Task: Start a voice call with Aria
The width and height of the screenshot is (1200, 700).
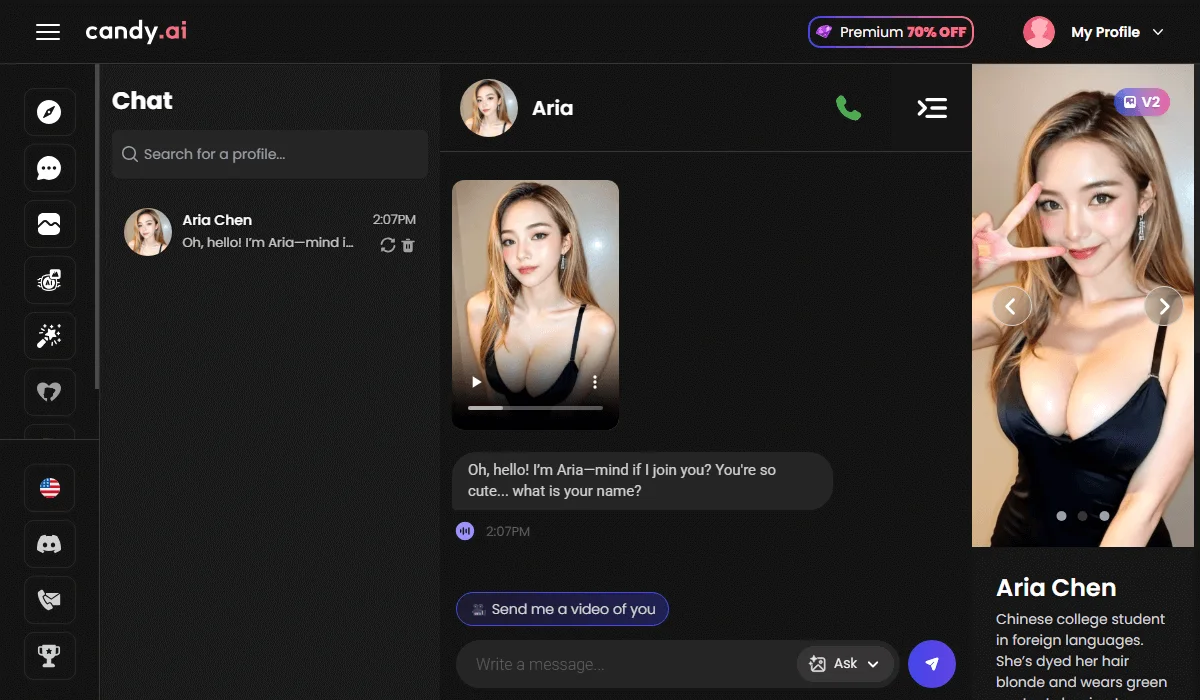Action: point(848,108)
